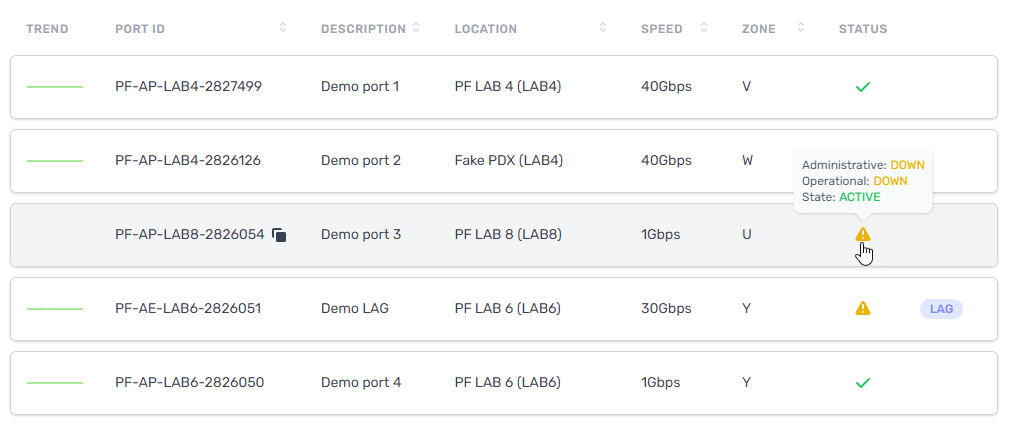Viewport: 1009px width, 423px height.
Task: Click the green check status for Demo port 1
Action: click(x=862, y=86)
